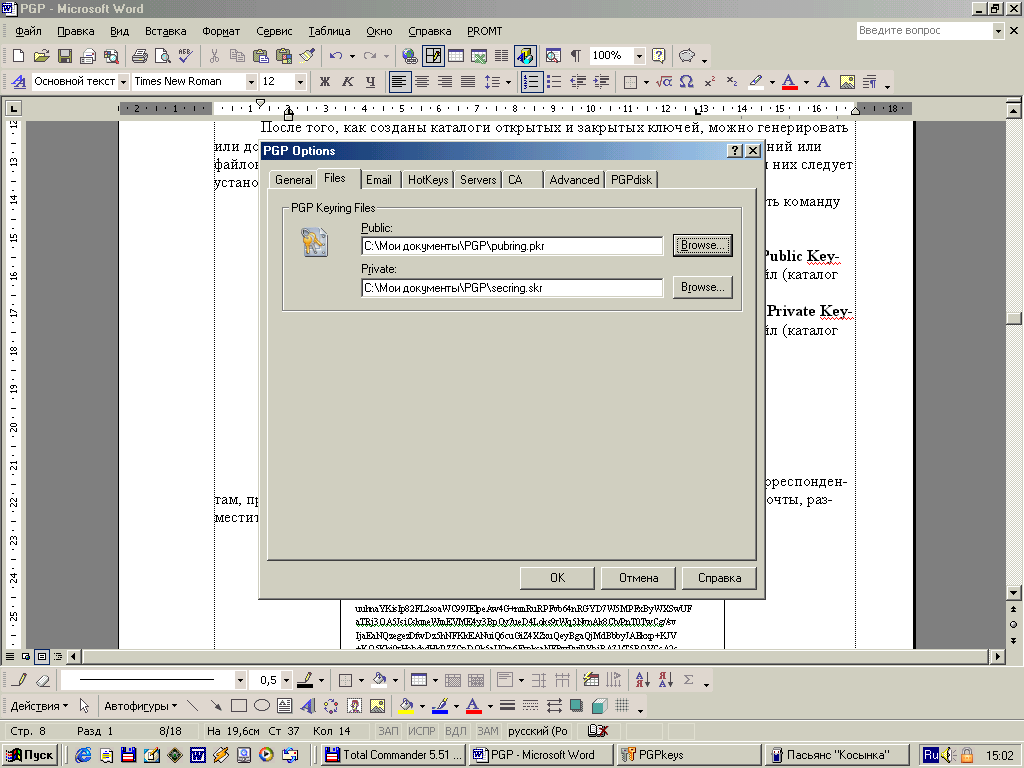Screen dimensions: 1024x768
Task: Apply superscript x² formatting
Action: tap(710, 82)
